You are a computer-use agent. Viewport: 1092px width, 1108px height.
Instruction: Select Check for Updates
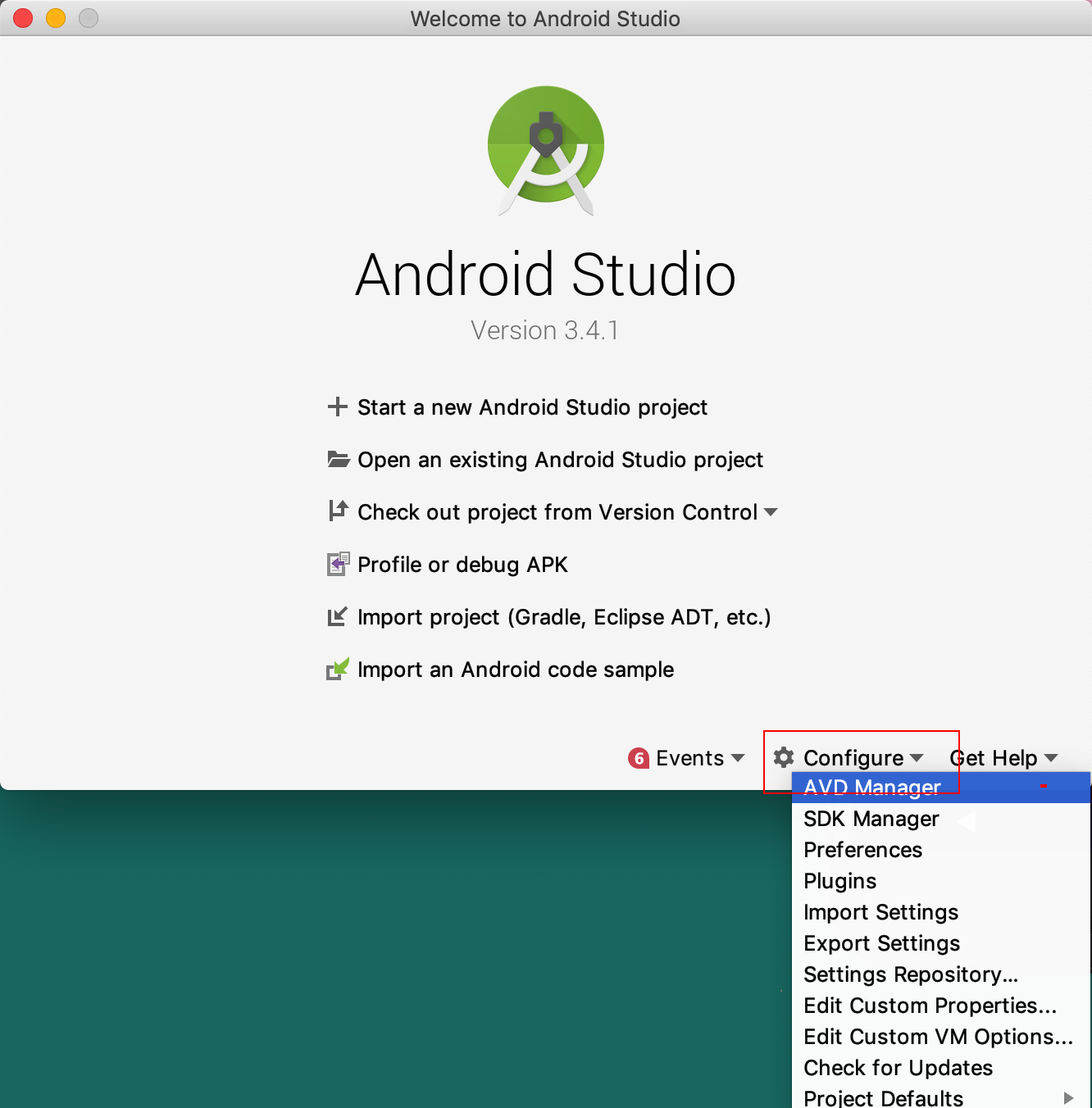(x=941, y=1068)
